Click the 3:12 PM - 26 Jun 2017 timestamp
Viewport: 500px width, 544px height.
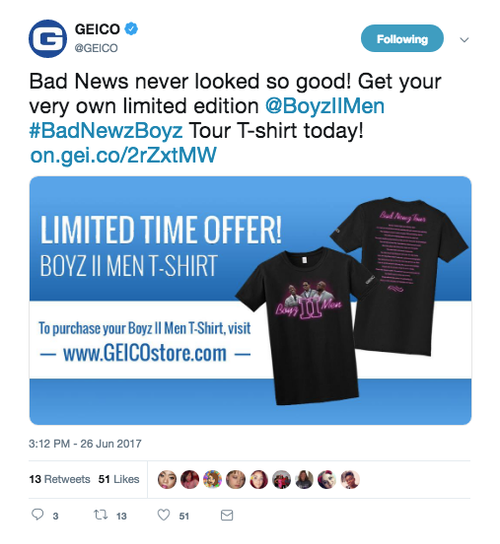[x=85, y=444]
